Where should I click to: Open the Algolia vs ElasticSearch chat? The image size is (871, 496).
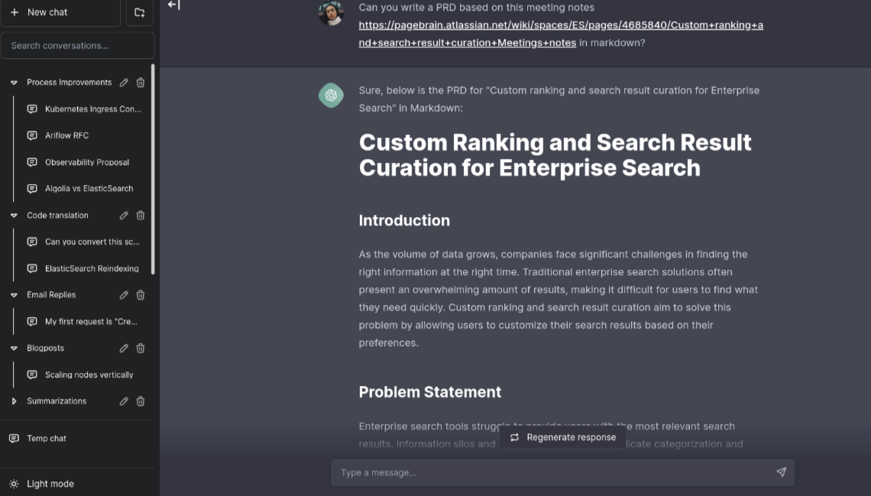point(88,188)
